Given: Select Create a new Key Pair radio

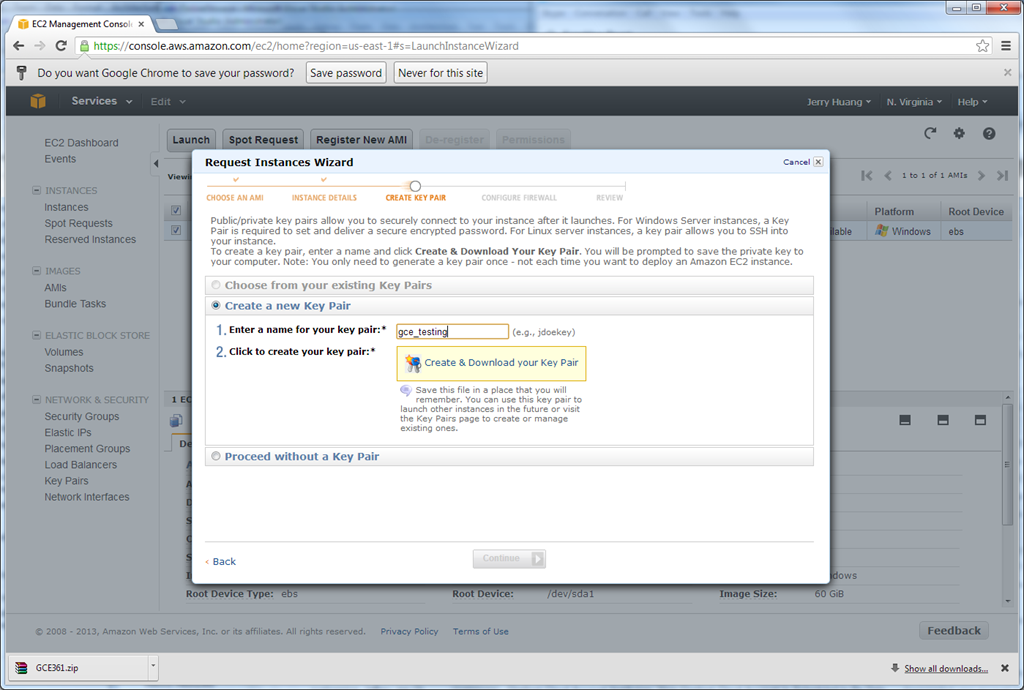Looking at the screenshot, I should (x=216, y=306).
